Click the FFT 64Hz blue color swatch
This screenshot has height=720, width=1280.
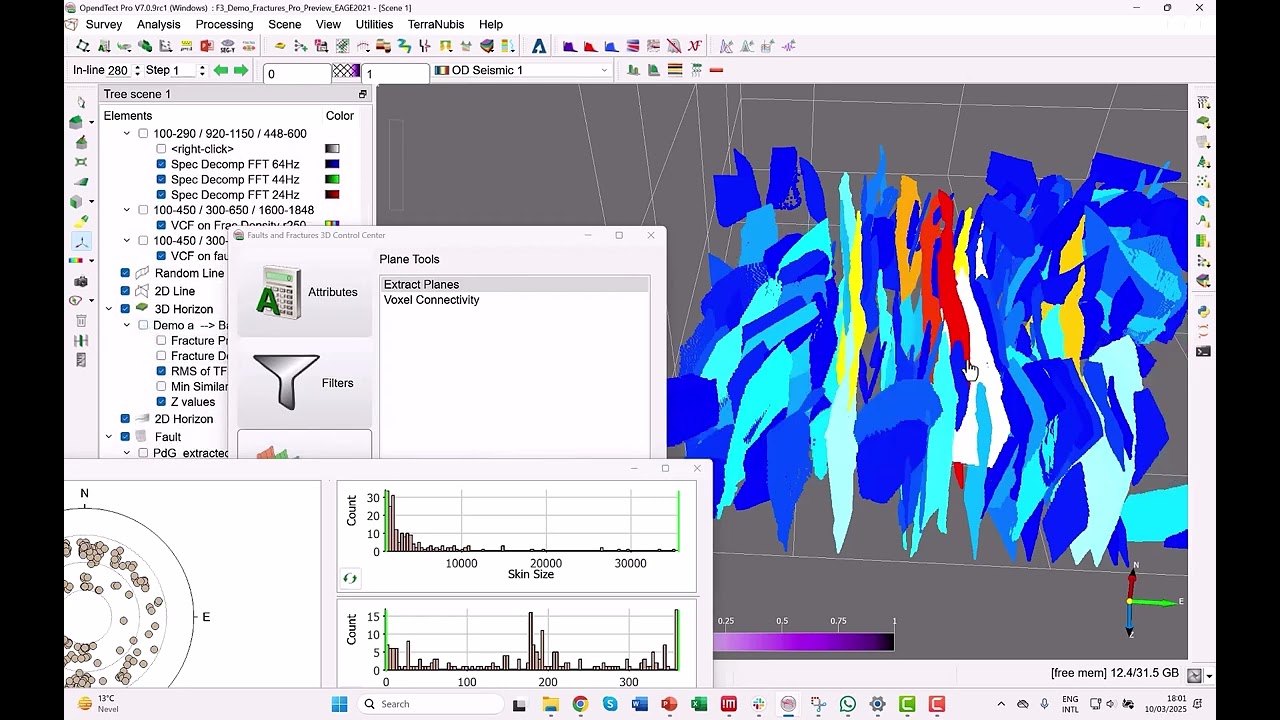tap(332, 164)
